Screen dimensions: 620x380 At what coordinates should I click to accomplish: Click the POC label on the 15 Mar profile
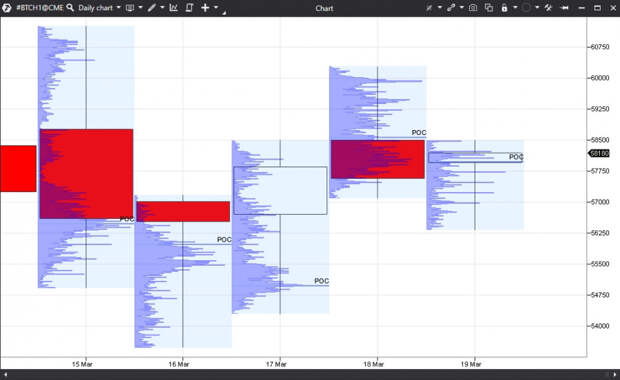coord(127,219)
